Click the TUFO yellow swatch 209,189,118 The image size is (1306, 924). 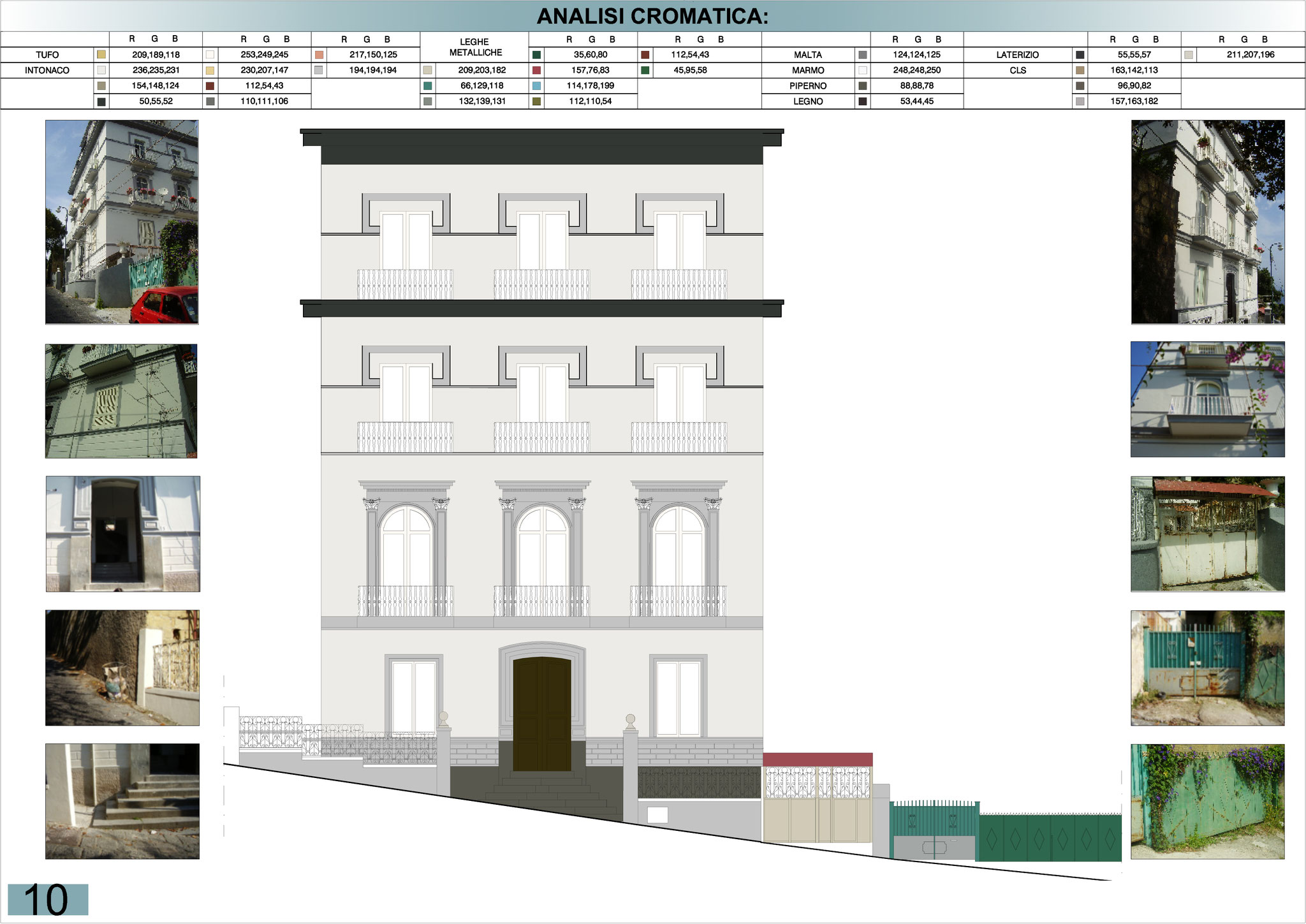(101, 55)
